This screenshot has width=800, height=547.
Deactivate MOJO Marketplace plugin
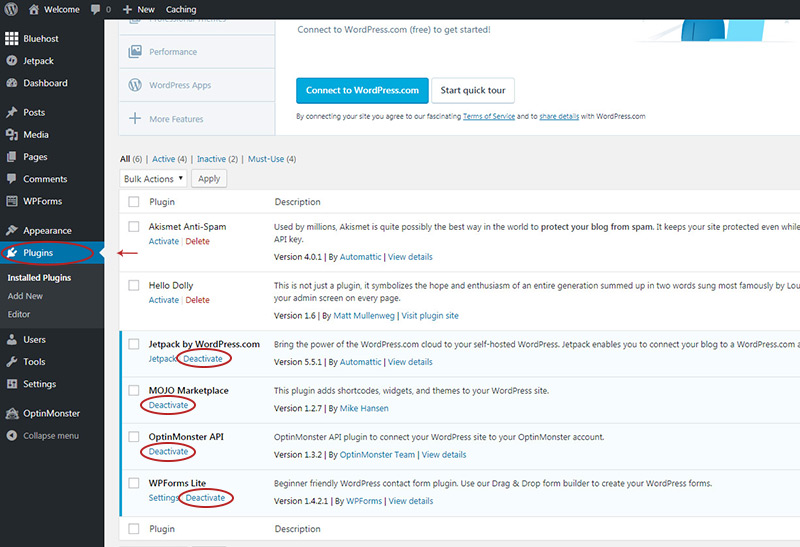pyautogui.click(x=168, y=405)
